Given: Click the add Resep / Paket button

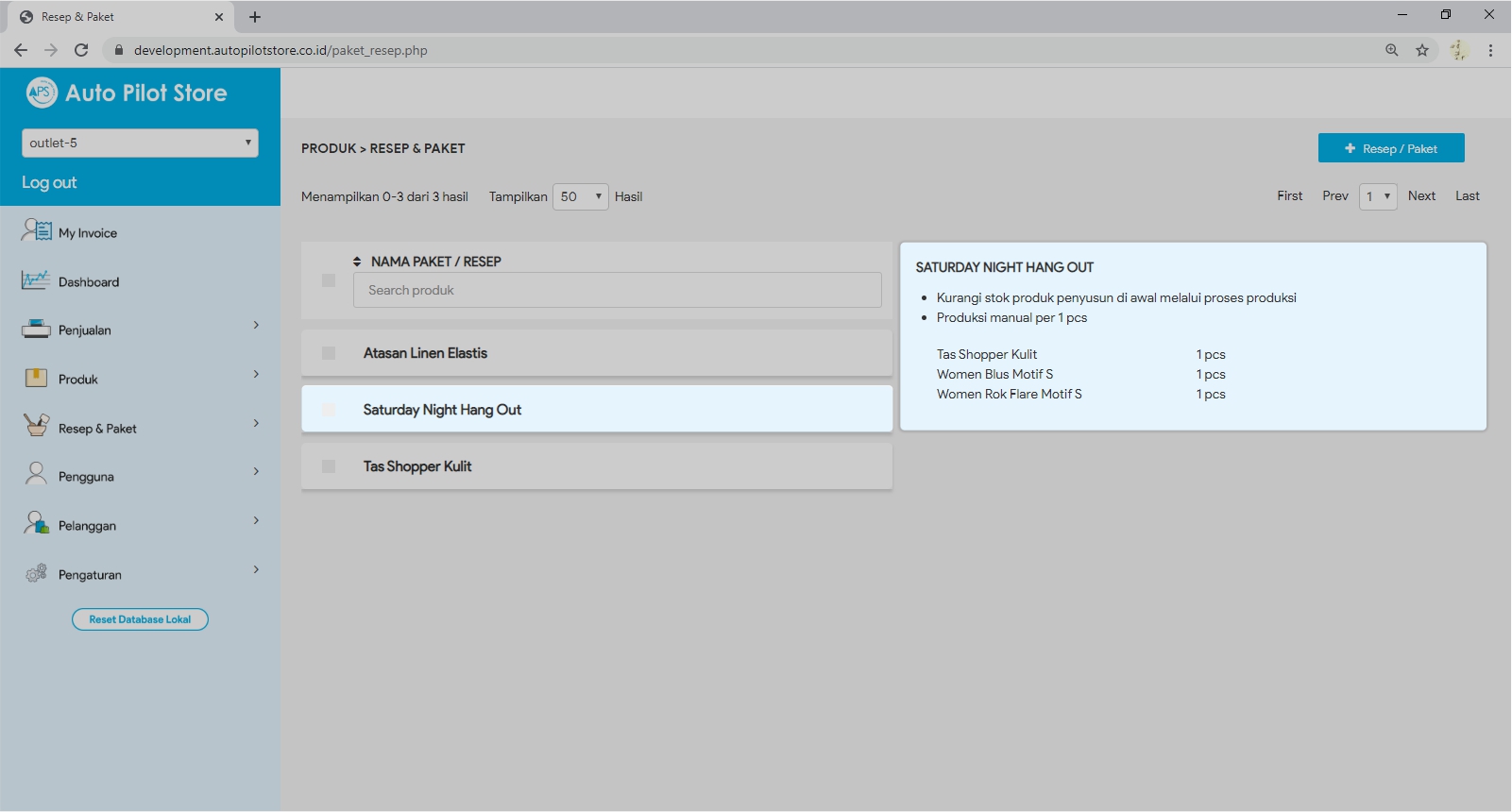Looking at the screenshot, I should 1391,148.
